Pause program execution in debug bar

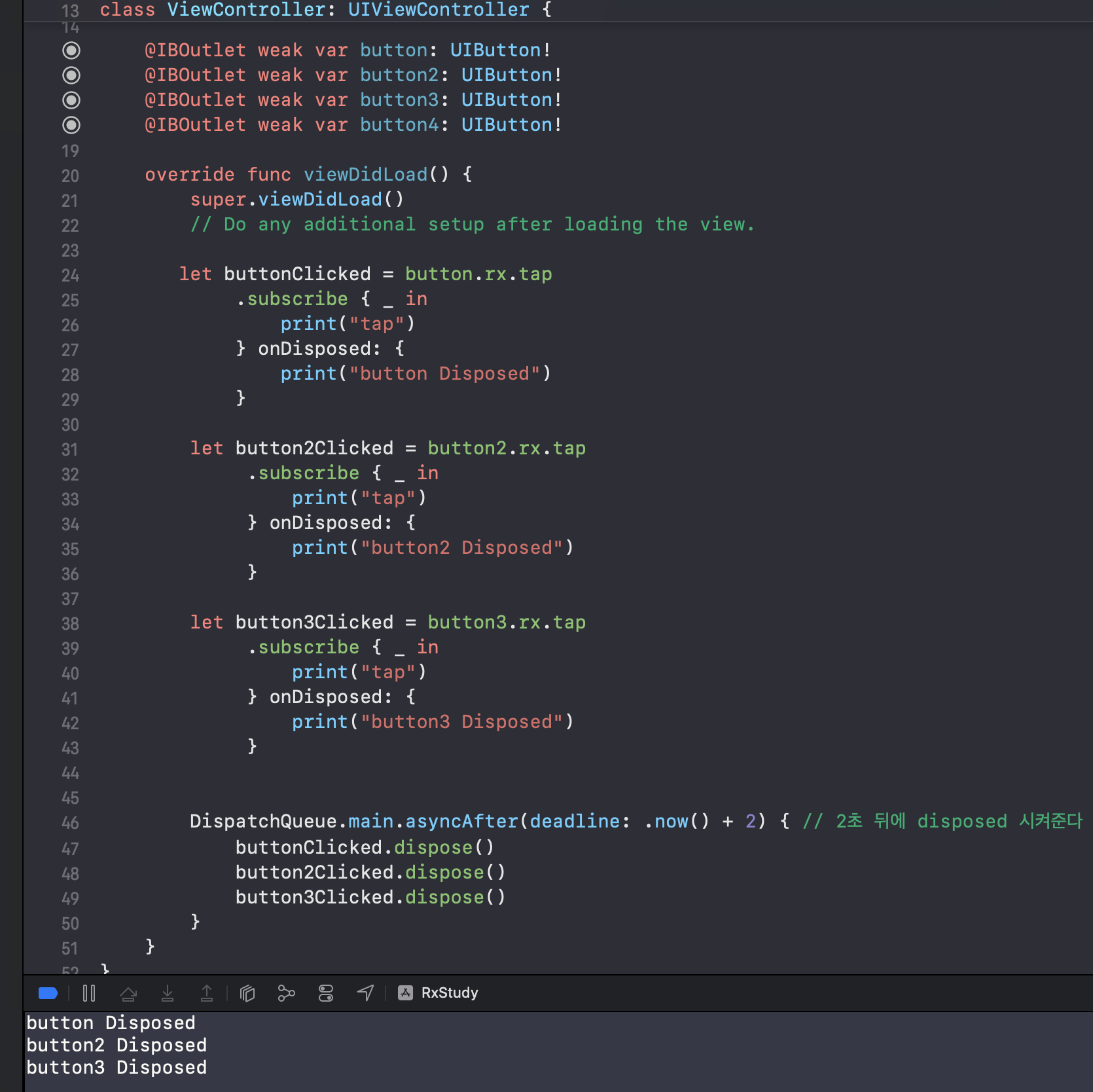coord(89,993)
